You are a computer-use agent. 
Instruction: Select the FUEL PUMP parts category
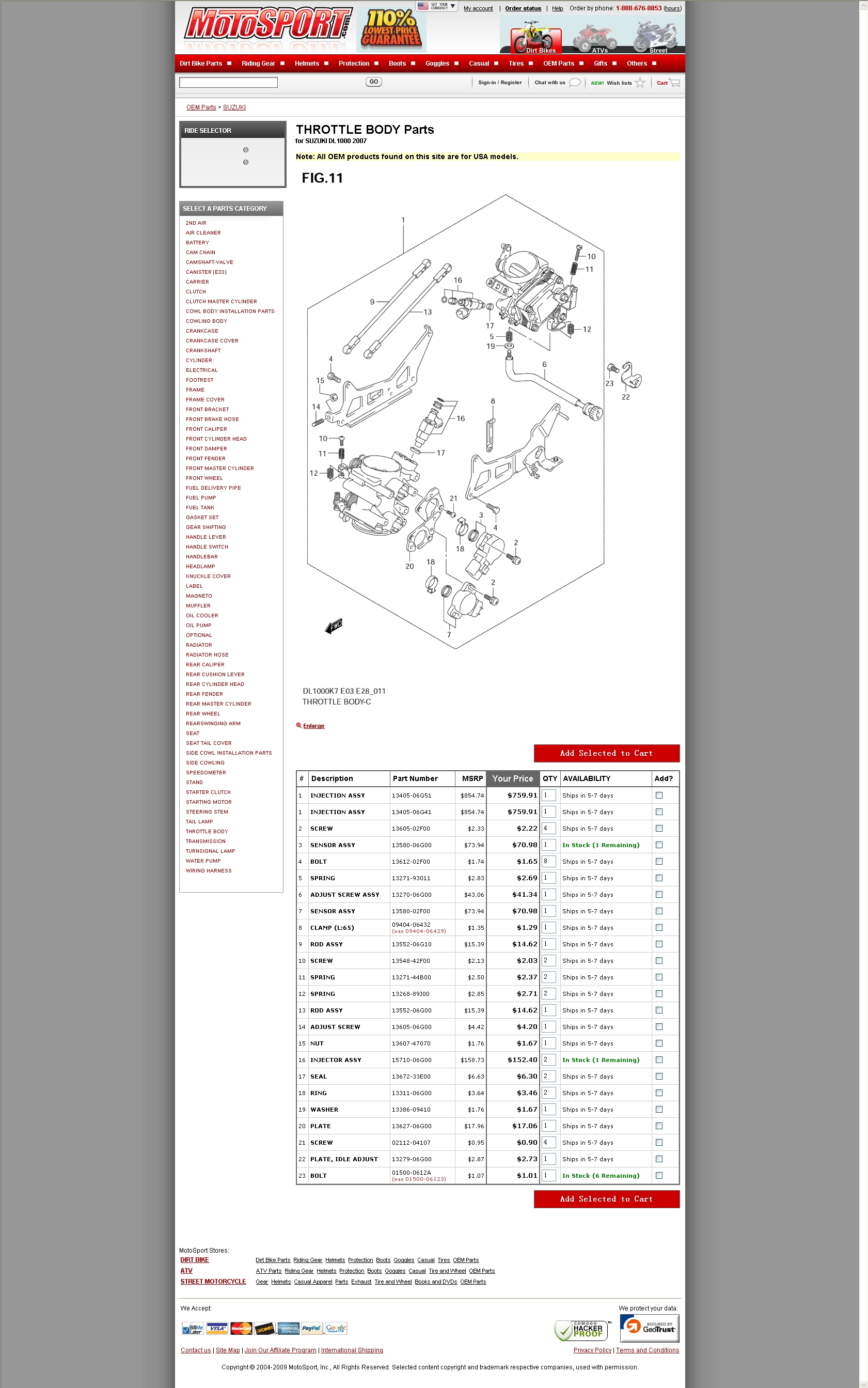pos(201,498)
